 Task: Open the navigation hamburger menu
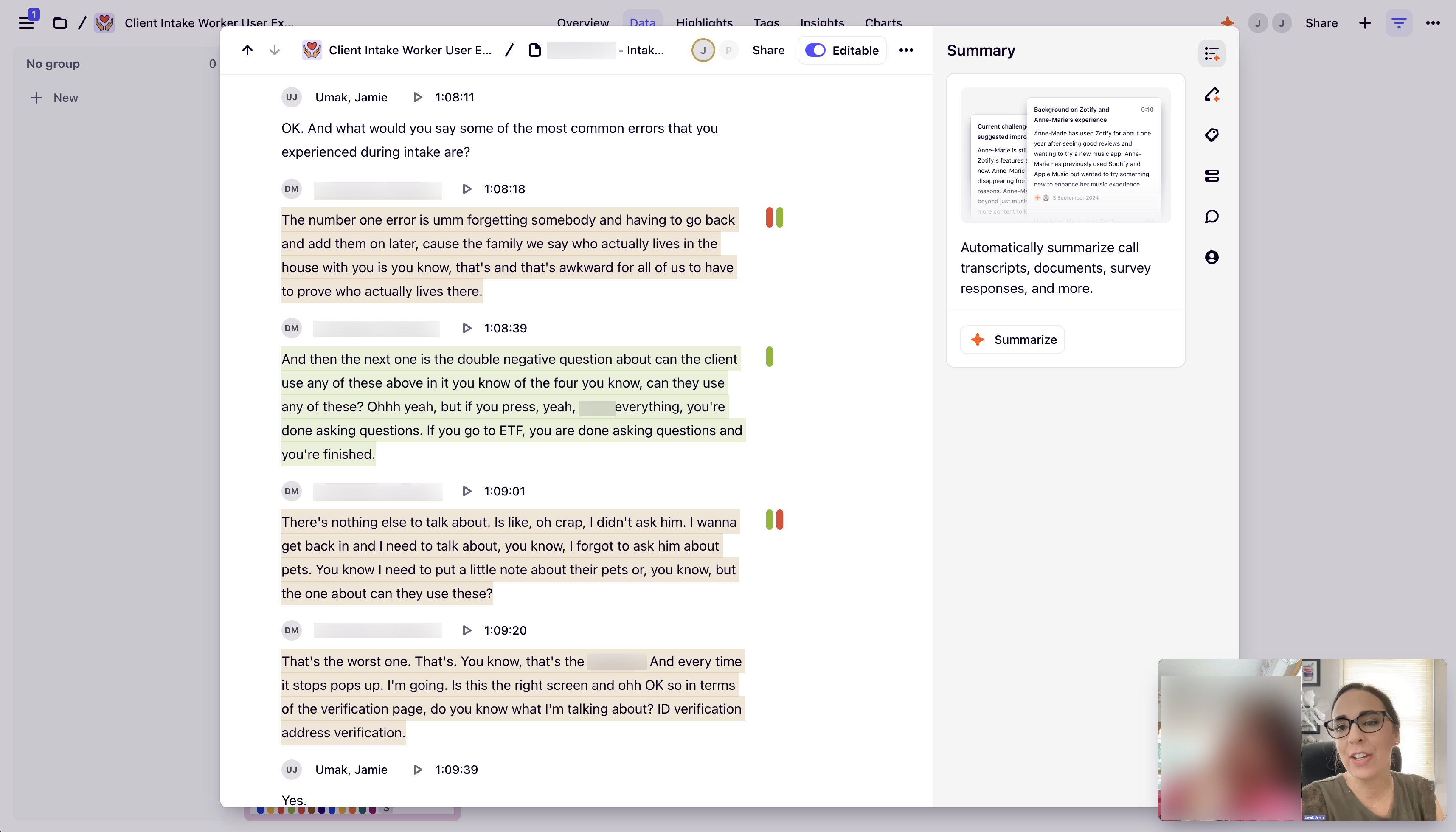coord(27,23)
